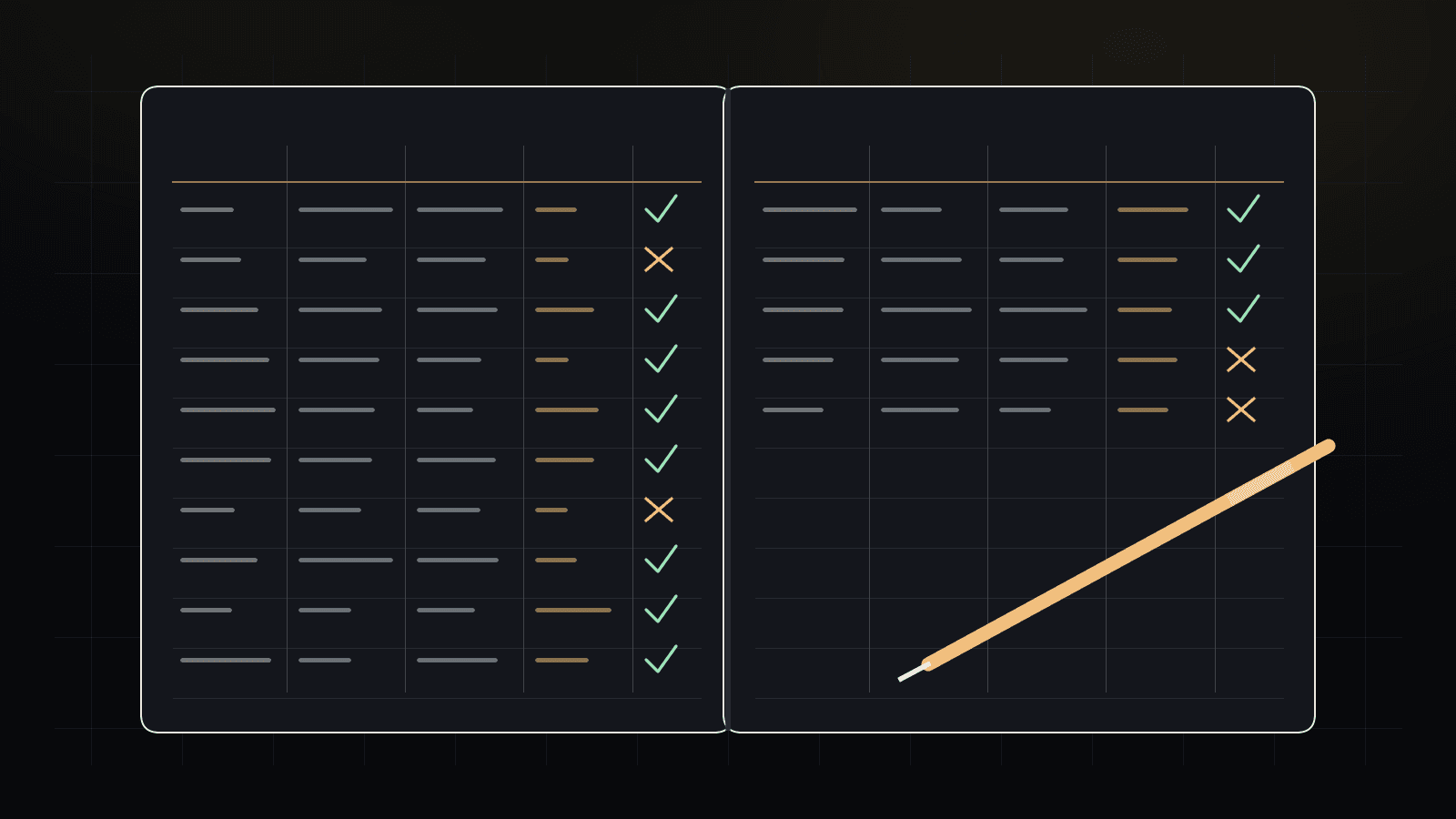This screenshot has height=819, width=1456.
Task: Click the orange pencil on the right page
Action: click(1117, 560)
